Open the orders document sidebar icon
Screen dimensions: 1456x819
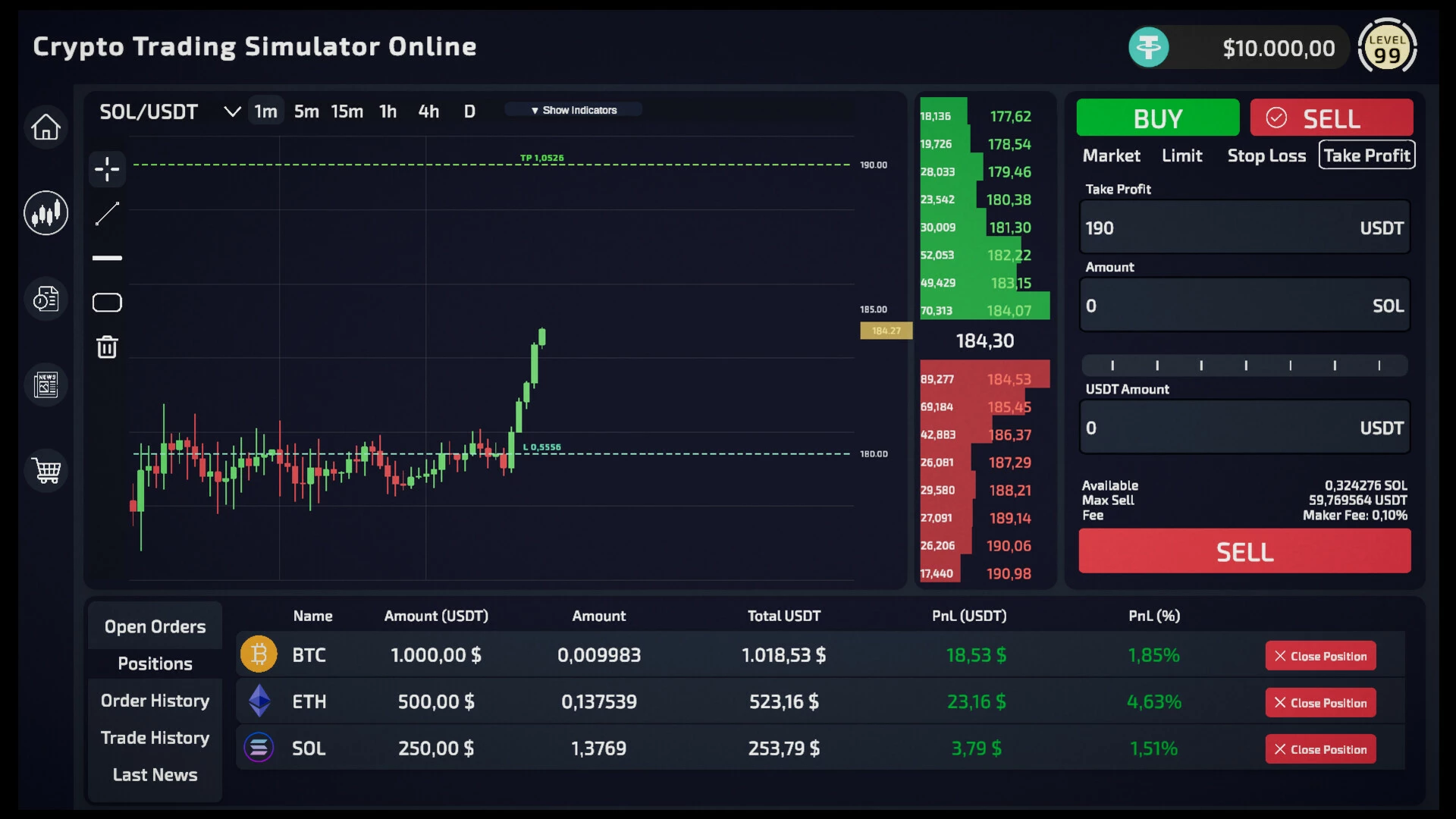[x=45, y=299]
